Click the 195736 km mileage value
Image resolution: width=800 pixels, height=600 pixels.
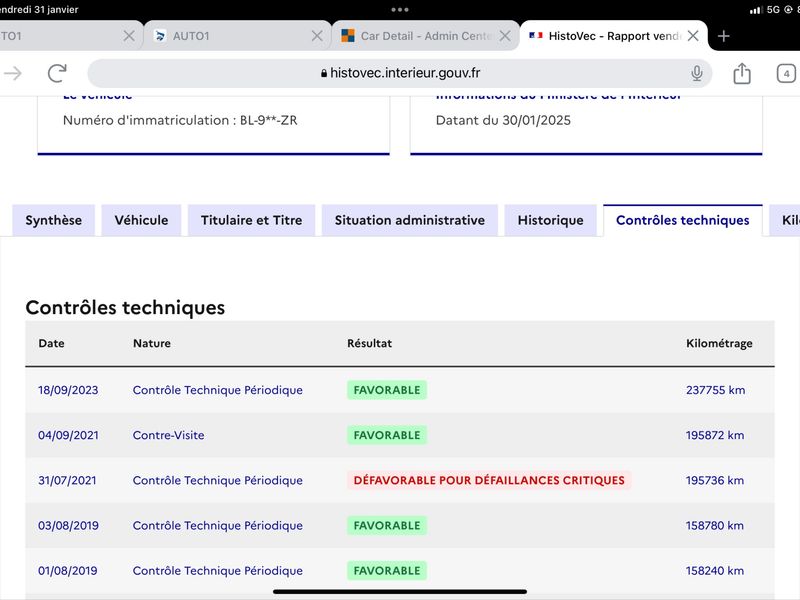[x=715, y=481]
